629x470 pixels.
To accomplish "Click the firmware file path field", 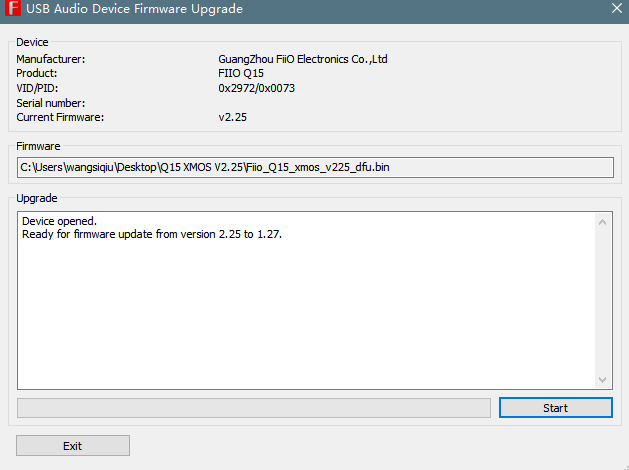I will tap(314, 167).
